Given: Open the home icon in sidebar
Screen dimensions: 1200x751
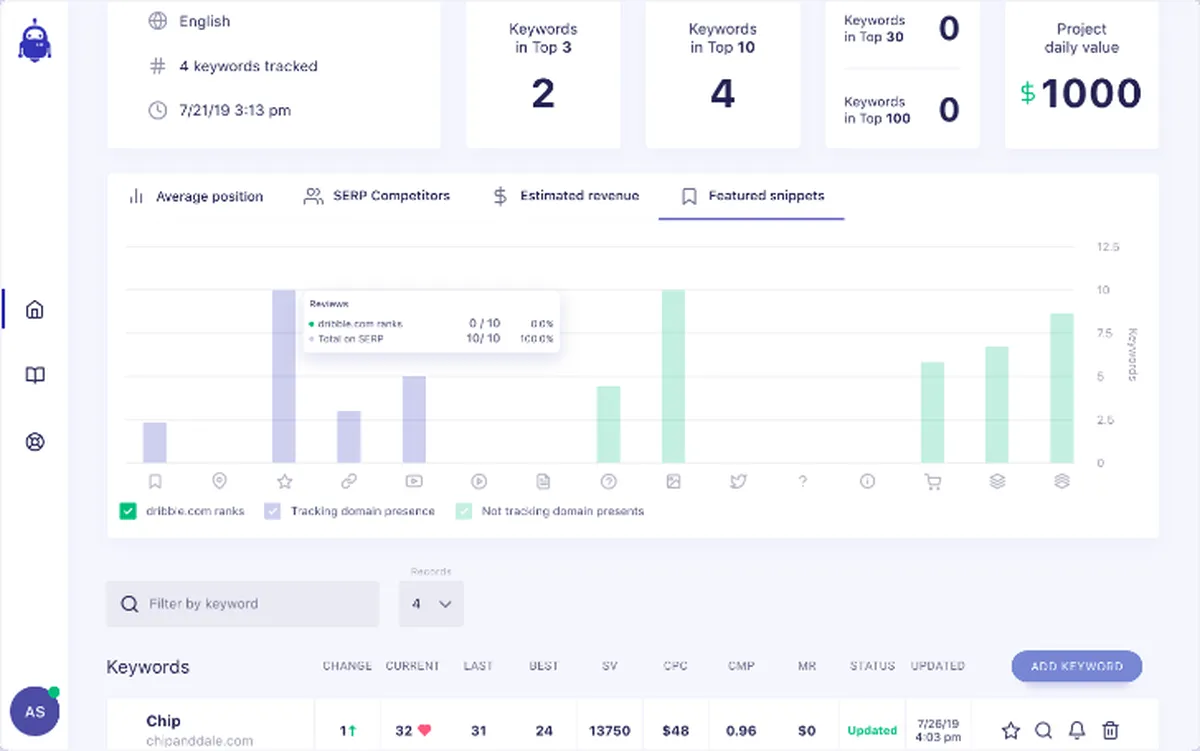Looking at the screenshot, I should pyautogui.click(x=35, y=309).
